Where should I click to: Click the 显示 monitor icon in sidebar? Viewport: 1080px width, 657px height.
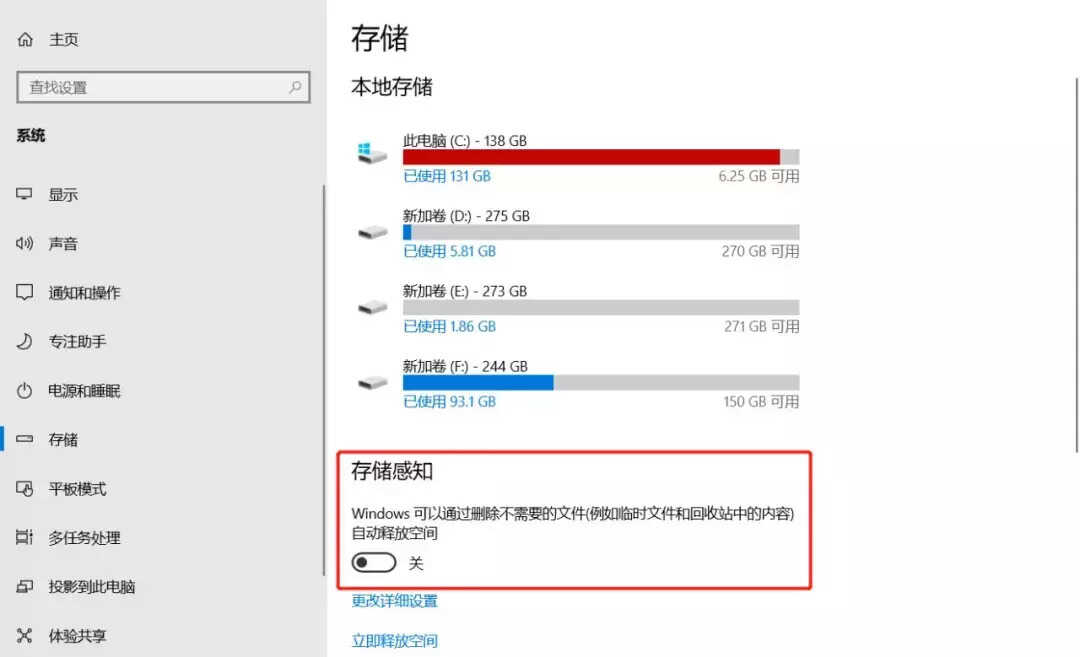click(x=24, y=194)
